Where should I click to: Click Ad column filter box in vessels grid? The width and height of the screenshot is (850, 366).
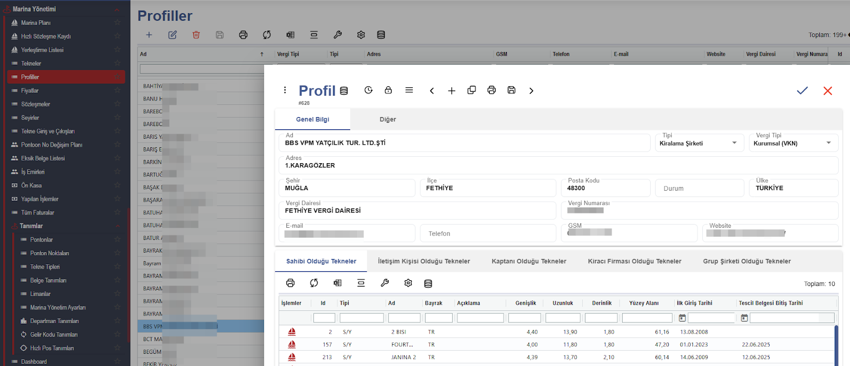pyautogui.click(x=404, y=318)
